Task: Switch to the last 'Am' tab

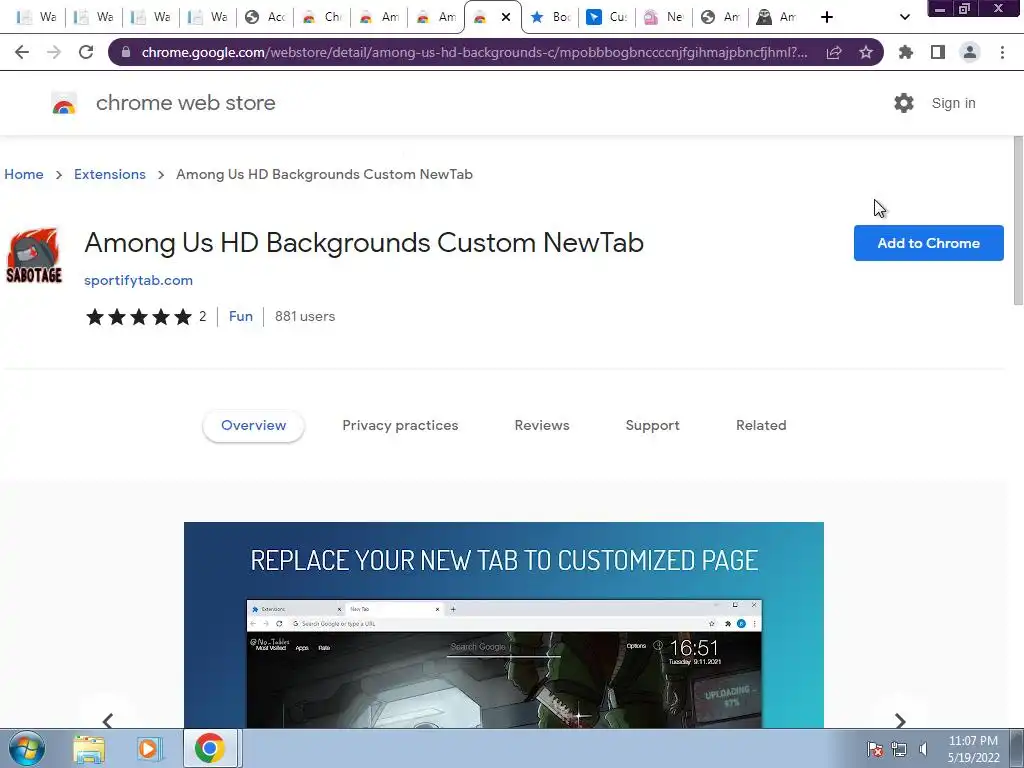Action: click(776, 17)
